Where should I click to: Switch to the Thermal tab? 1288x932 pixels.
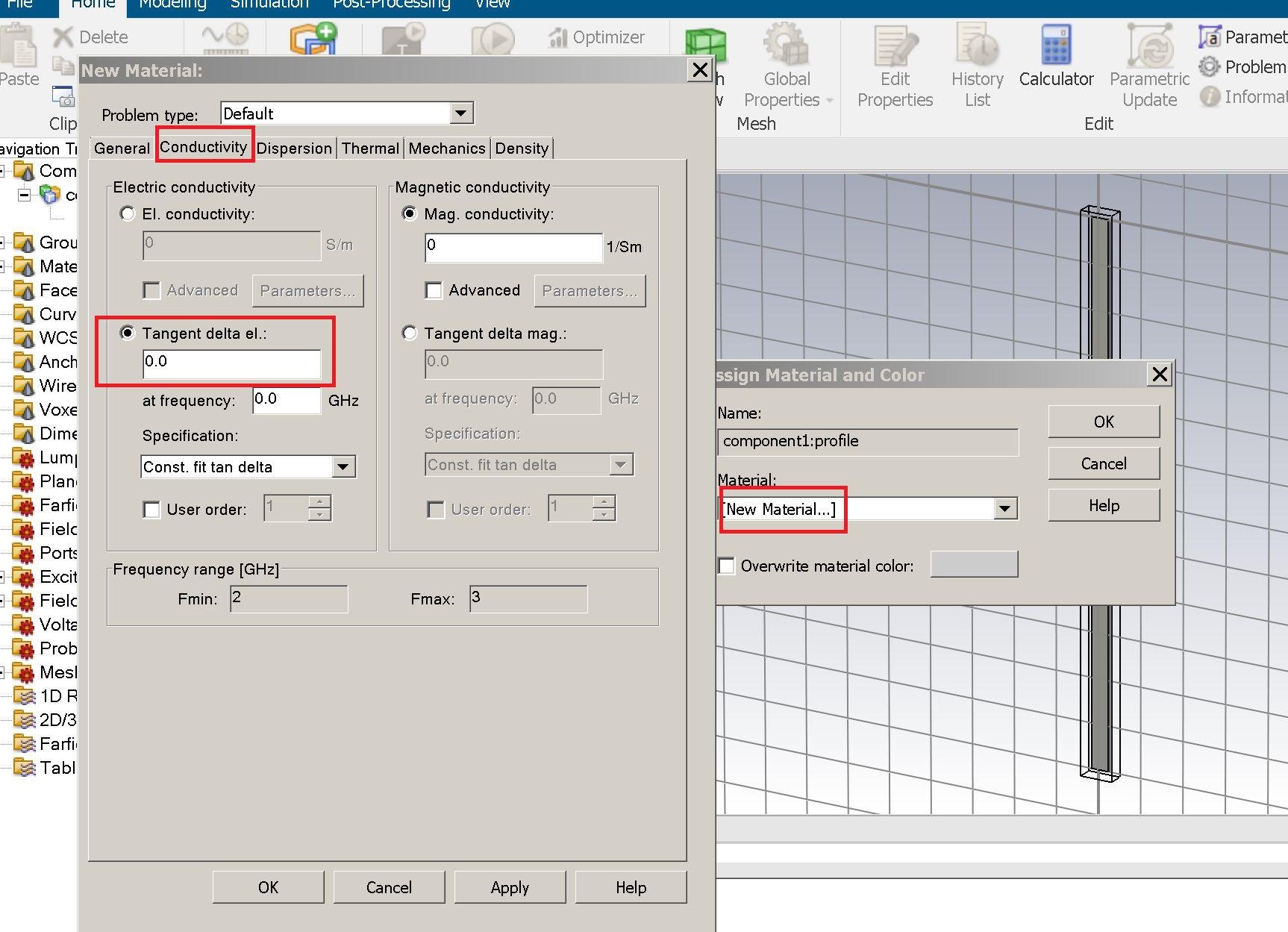coord(370,148)
